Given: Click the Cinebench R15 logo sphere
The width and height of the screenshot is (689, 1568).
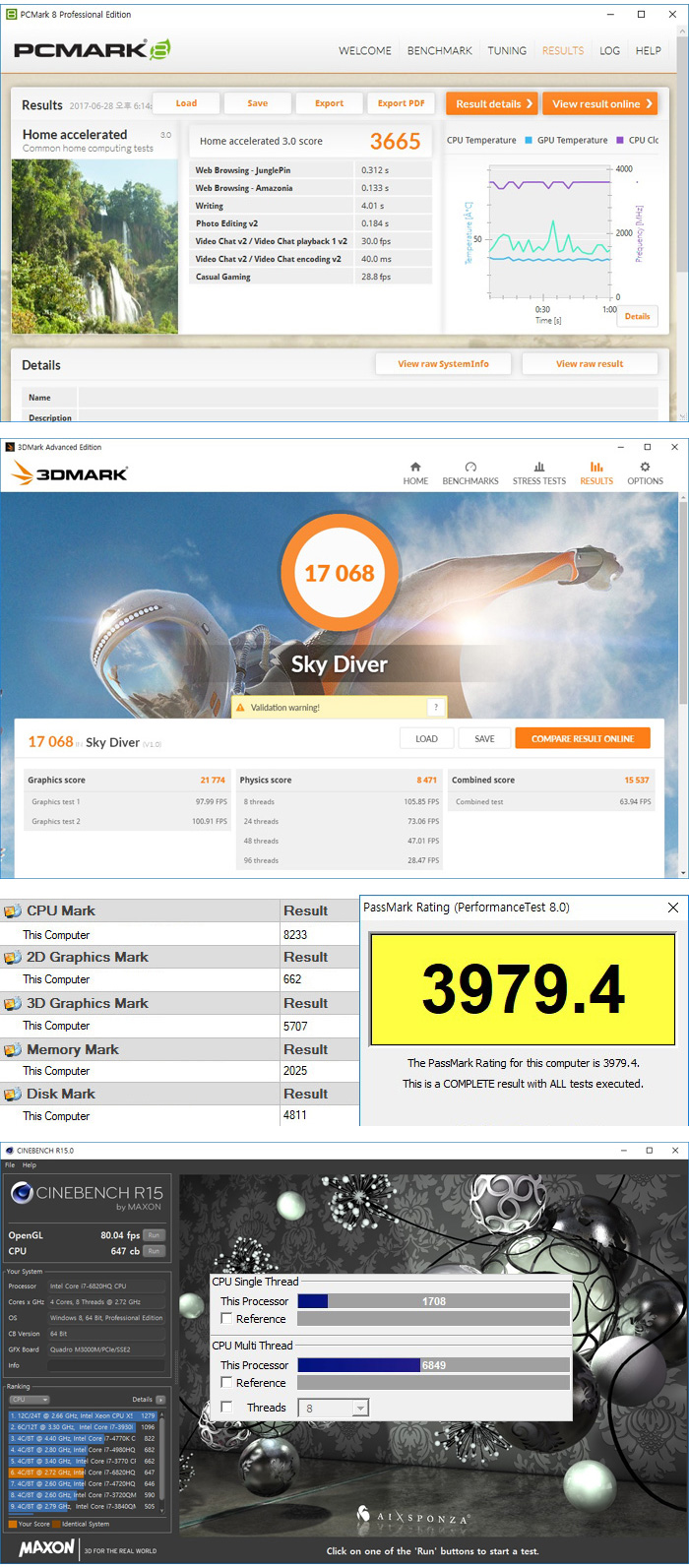Looking at the screenshot, I should pos(22,1193).
